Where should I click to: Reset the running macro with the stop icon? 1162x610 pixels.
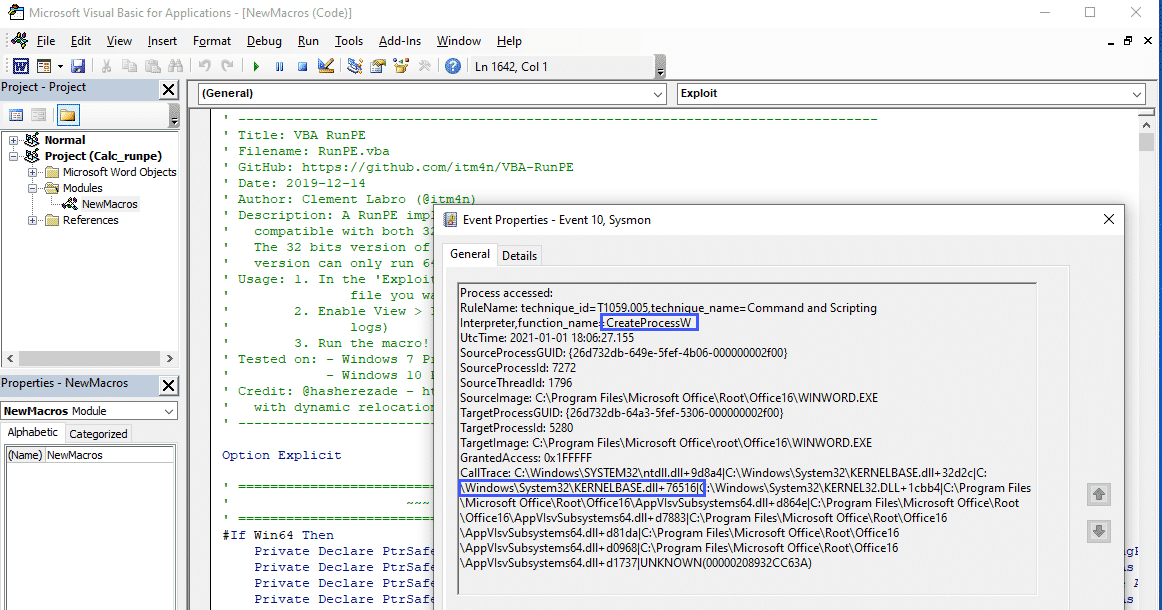pyautogui.click(x=301, y=65)
